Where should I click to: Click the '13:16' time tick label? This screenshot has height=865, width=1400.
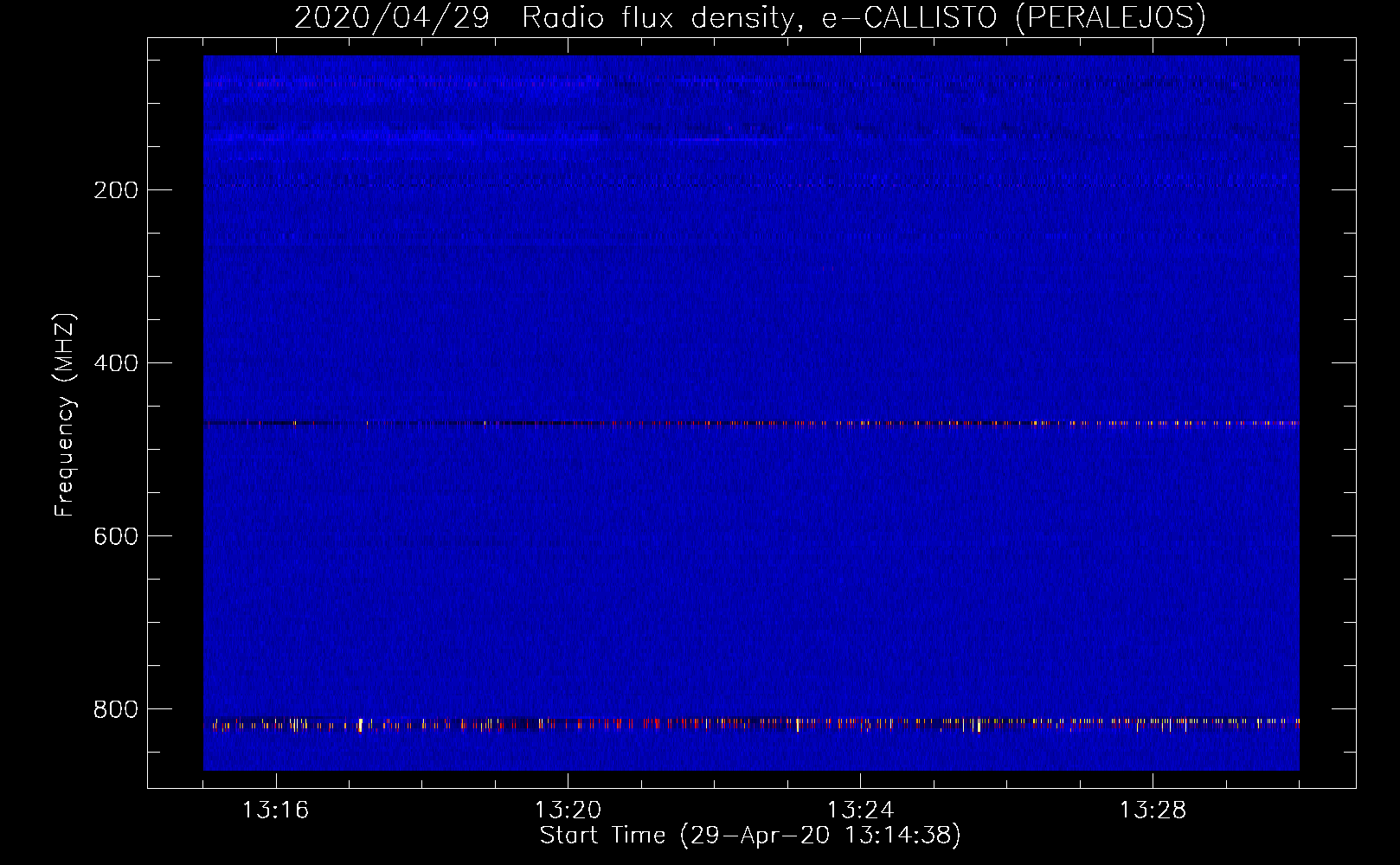pyautogui.click(x=275, y=810)
